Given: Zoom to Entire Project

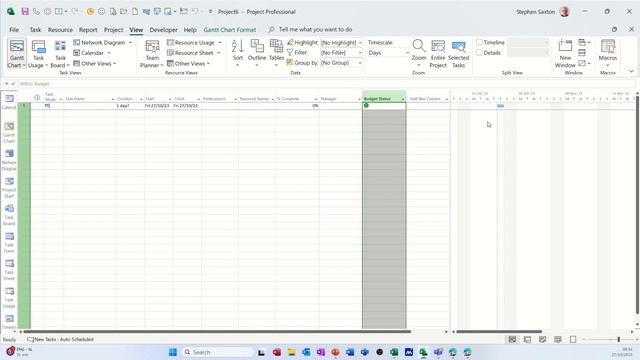Looking at the screenshot, I should click(x=438, y=54).
